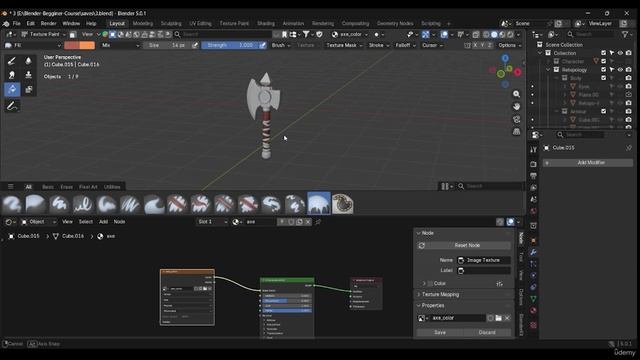Open the Stroke dropdown
This screenshot has height=360, width=640.
[x=379, y=45]
